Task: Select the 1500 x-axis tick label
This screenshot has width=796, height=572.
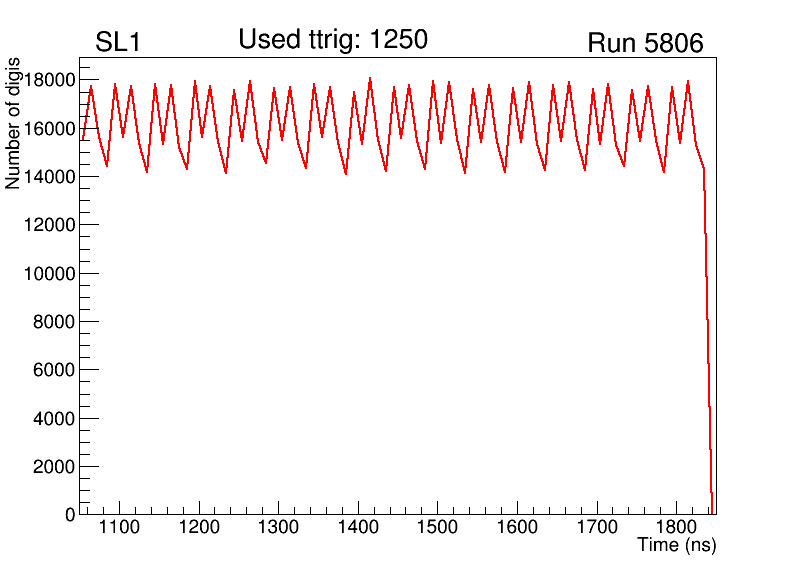Action: point(437,529)
